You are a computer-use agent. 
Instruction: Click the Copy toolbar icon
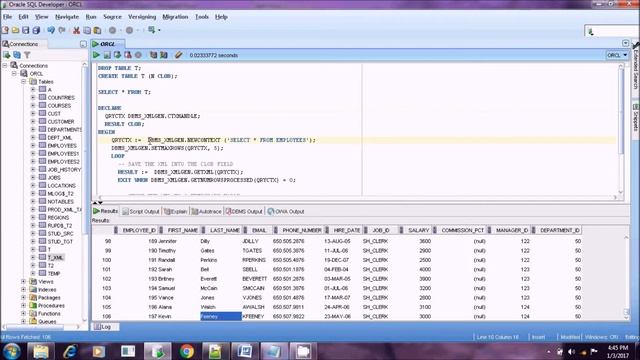click(87, 30)
